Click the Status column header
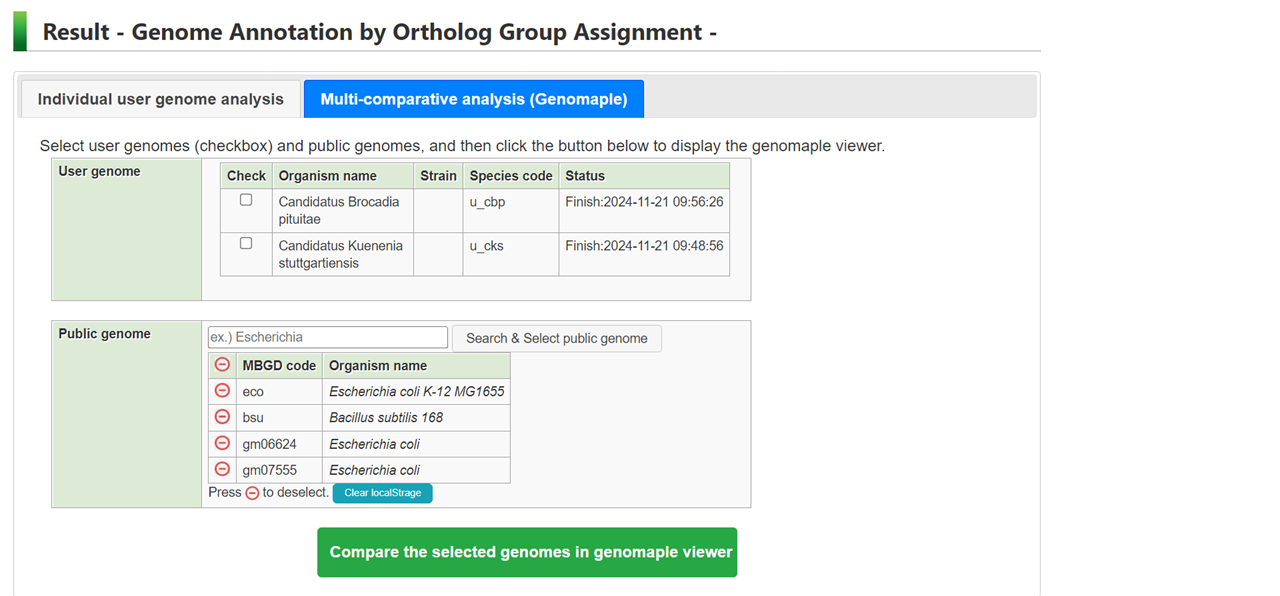 click(585, 176)
